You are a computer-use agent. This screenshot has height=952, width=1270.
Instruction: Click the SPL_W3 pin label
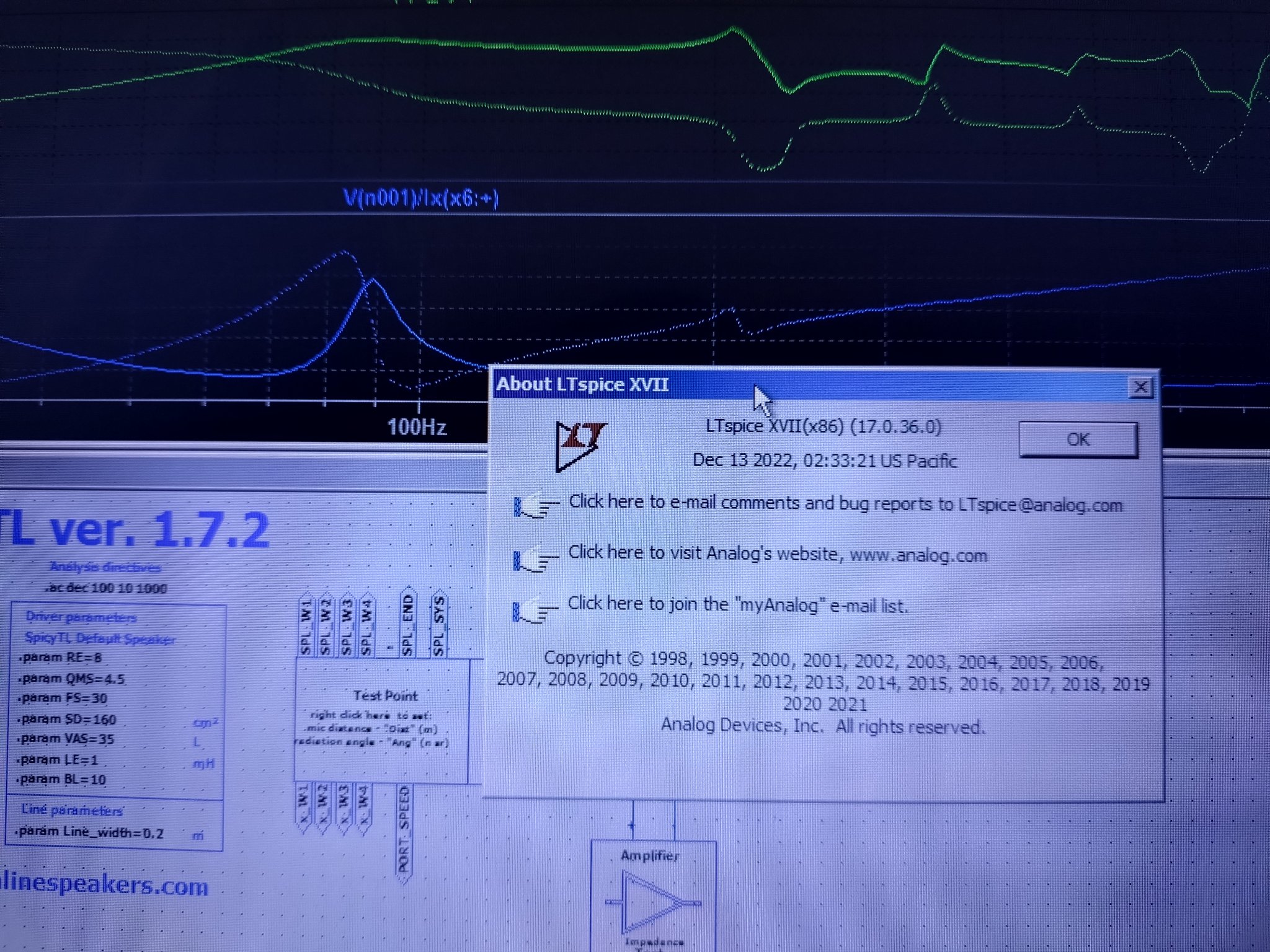click(347, 625)
